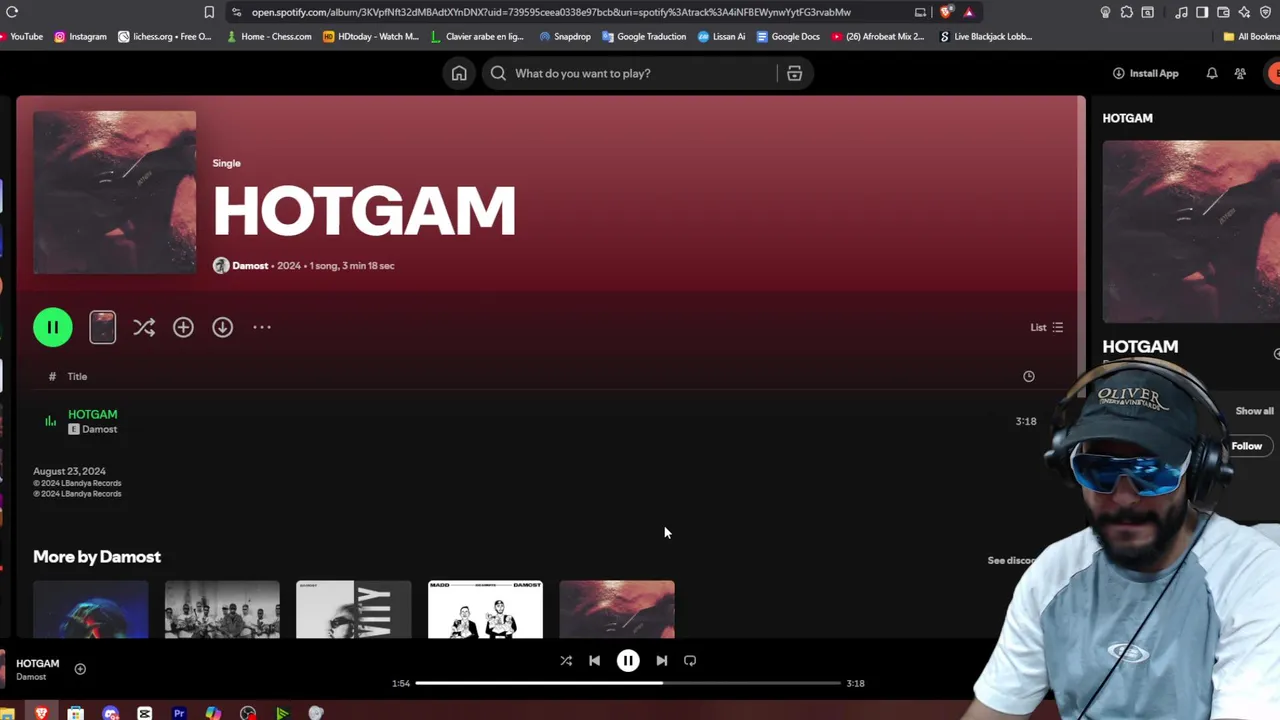Image resolution: width=1280 pixels, height=720 pixels.
Task: Add now-playing HOTGAM to Liked Songs
Action: (80, 669)
